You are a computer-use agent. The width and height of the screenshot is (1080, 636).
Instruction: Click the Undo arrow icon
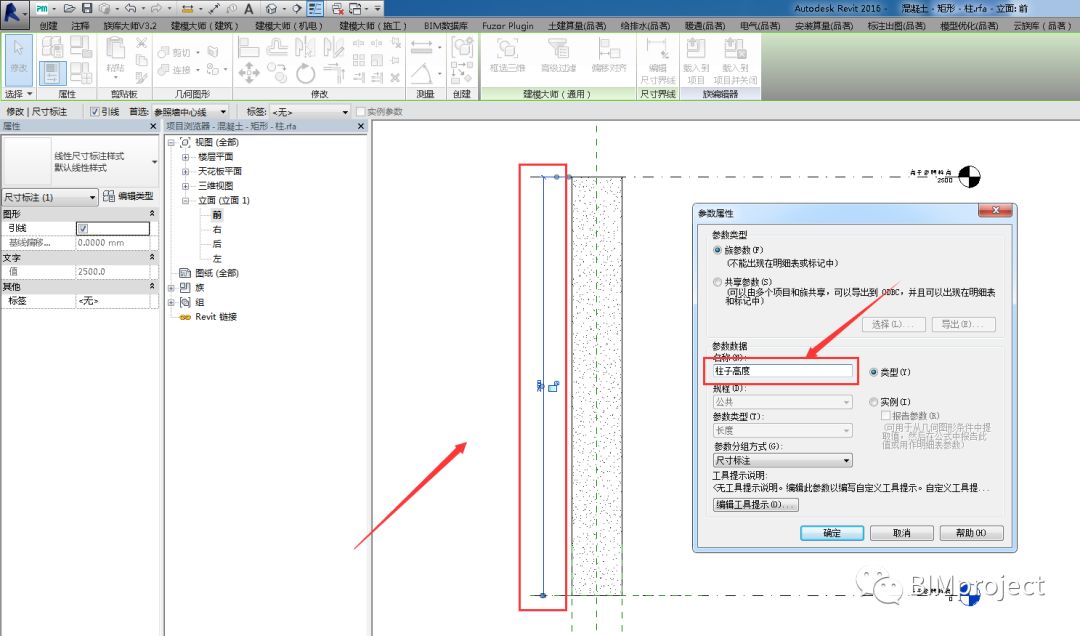129,8
